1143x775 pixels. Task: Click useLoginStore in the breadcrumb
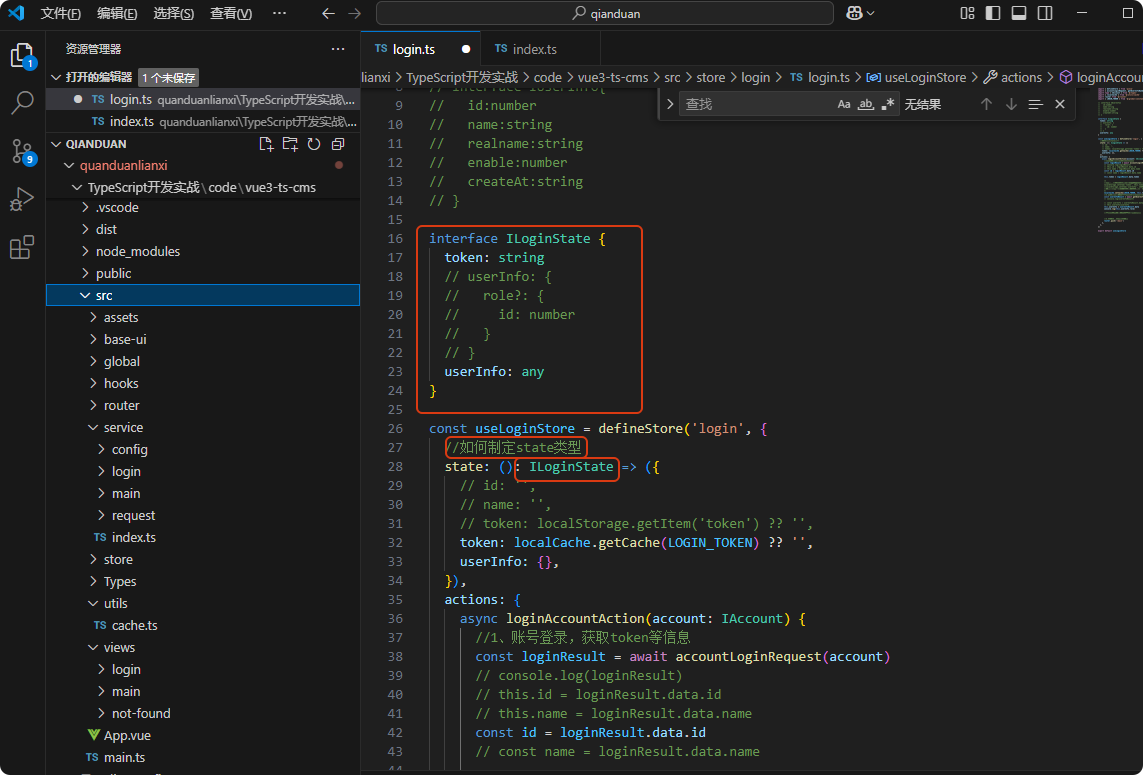(925, 77)
